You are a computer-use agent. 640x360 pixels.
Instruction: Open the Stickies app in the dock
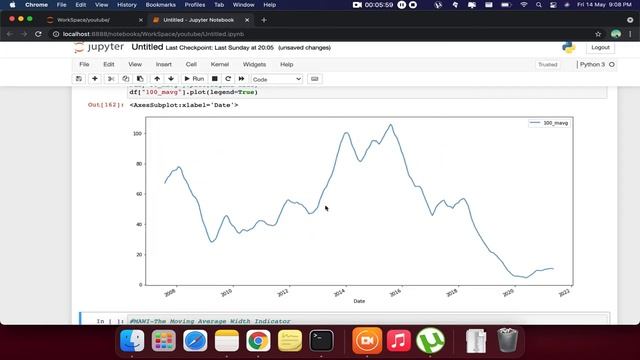[x=290, y=340]
